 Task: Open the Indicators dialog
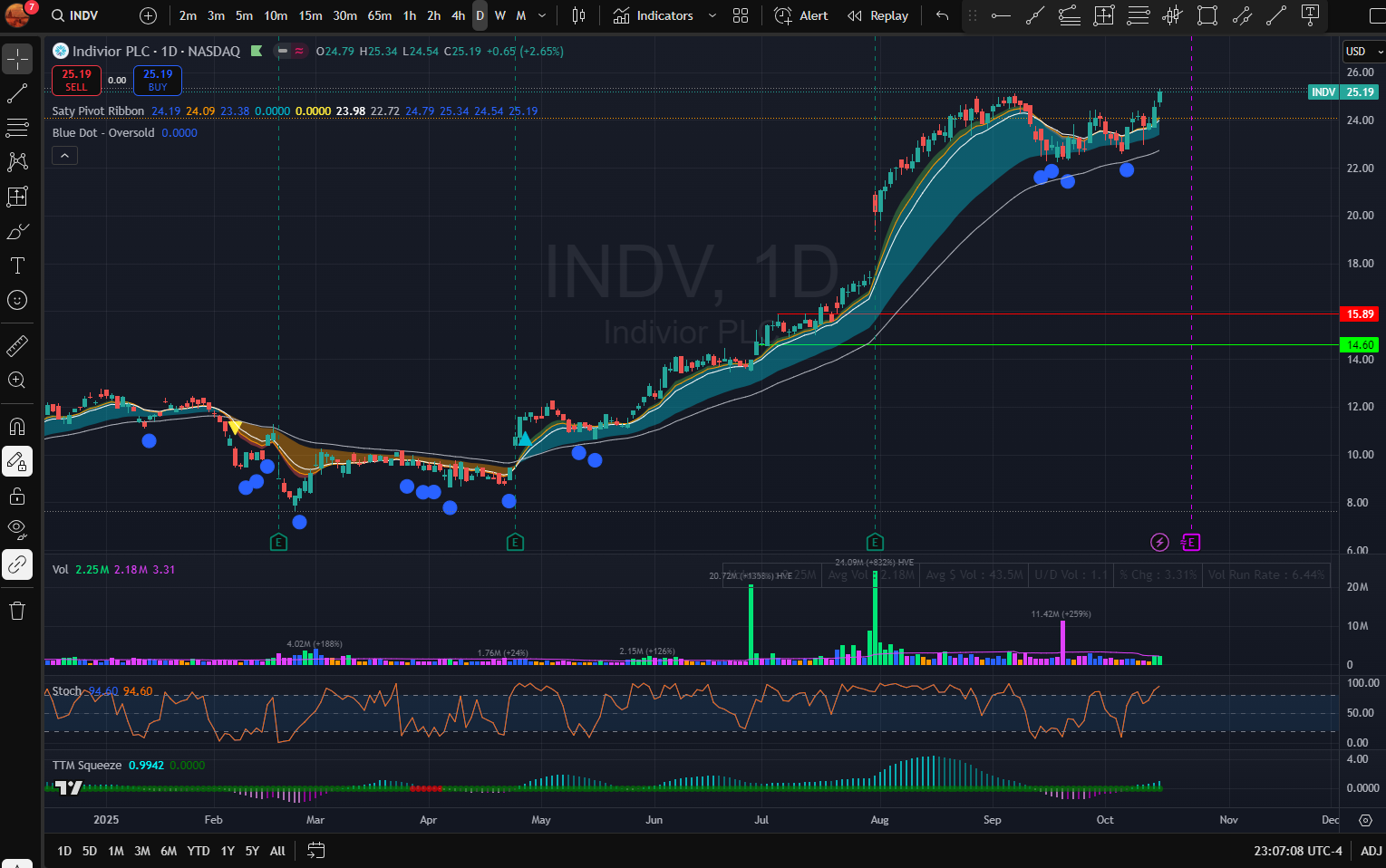(654, 15)
